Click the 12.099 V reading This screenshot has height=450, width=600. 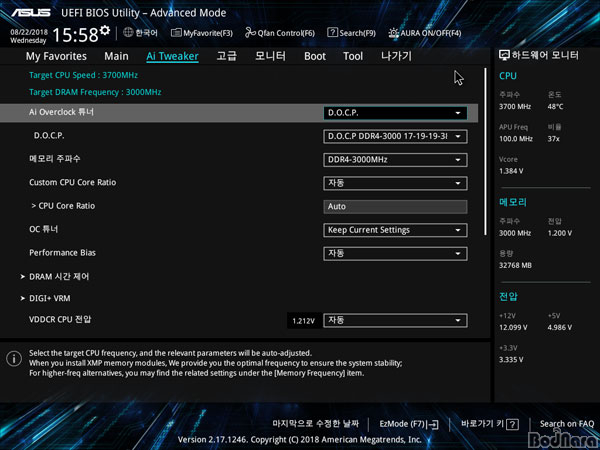[513, 328]
